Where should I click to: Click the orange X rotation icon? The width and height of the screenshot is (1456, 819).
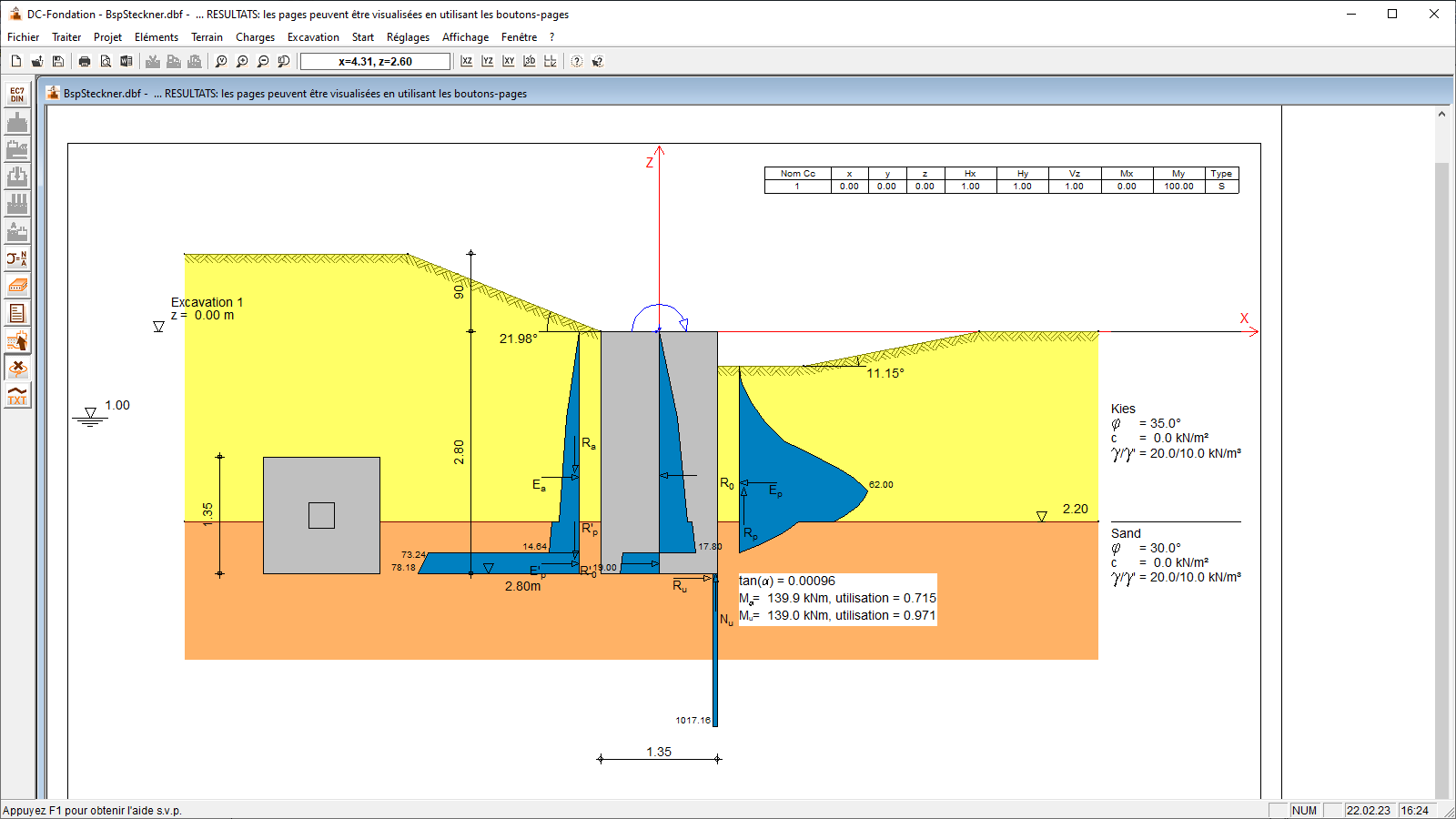17,369
